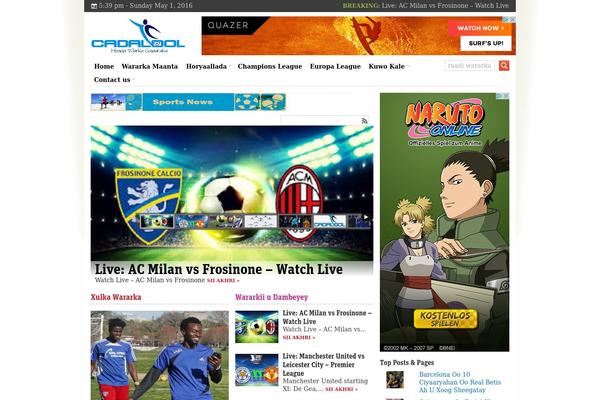Expand the Contact us menu
This screenshot has height=400, width=600.
click(x=114, y=80)
